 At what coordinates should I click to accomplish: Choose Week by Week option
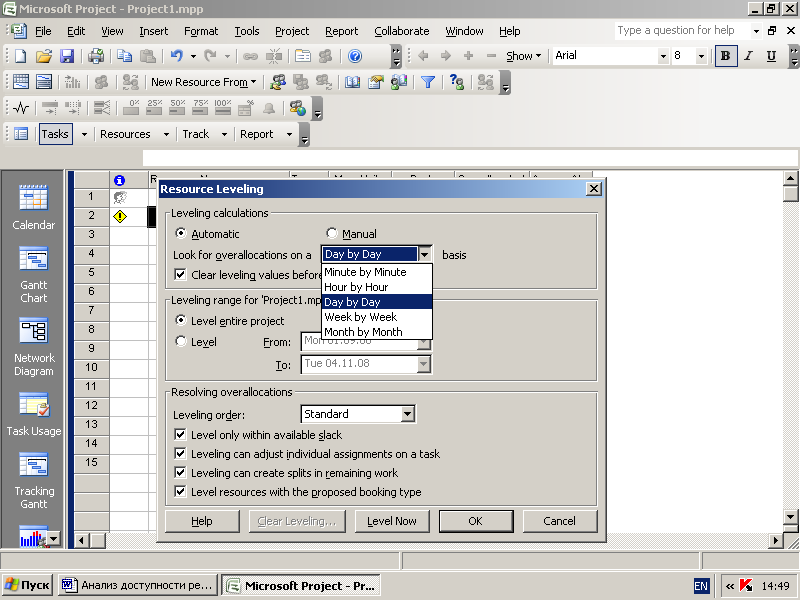377,317
